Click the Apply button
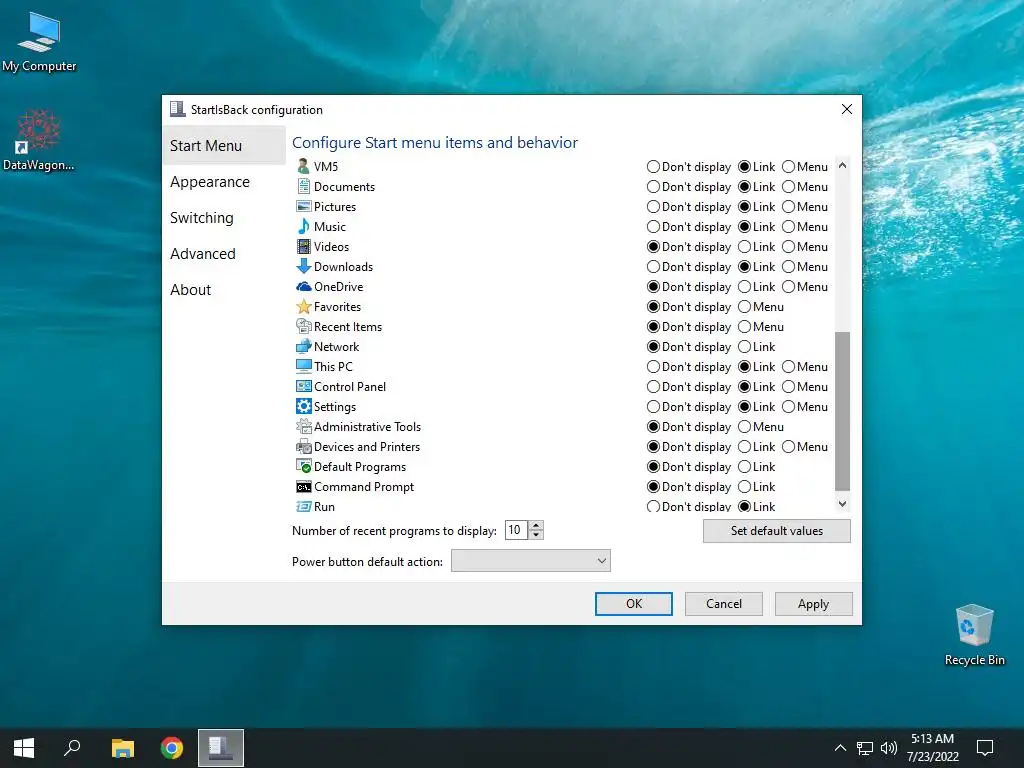Image resolution: width=1024 pixels, height=768 pixels. tap(813, 604)
